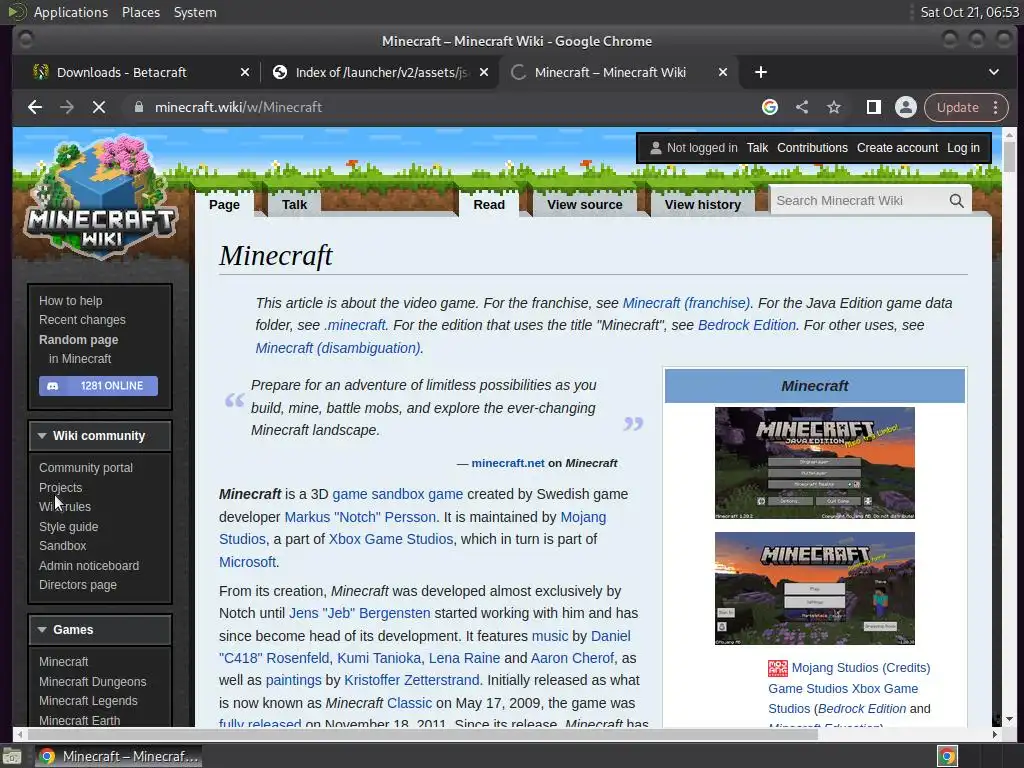The height and width of the screenshot is (768, 1024).
Task: Click the Google icon in the address bar
Action: click(770, 107)
